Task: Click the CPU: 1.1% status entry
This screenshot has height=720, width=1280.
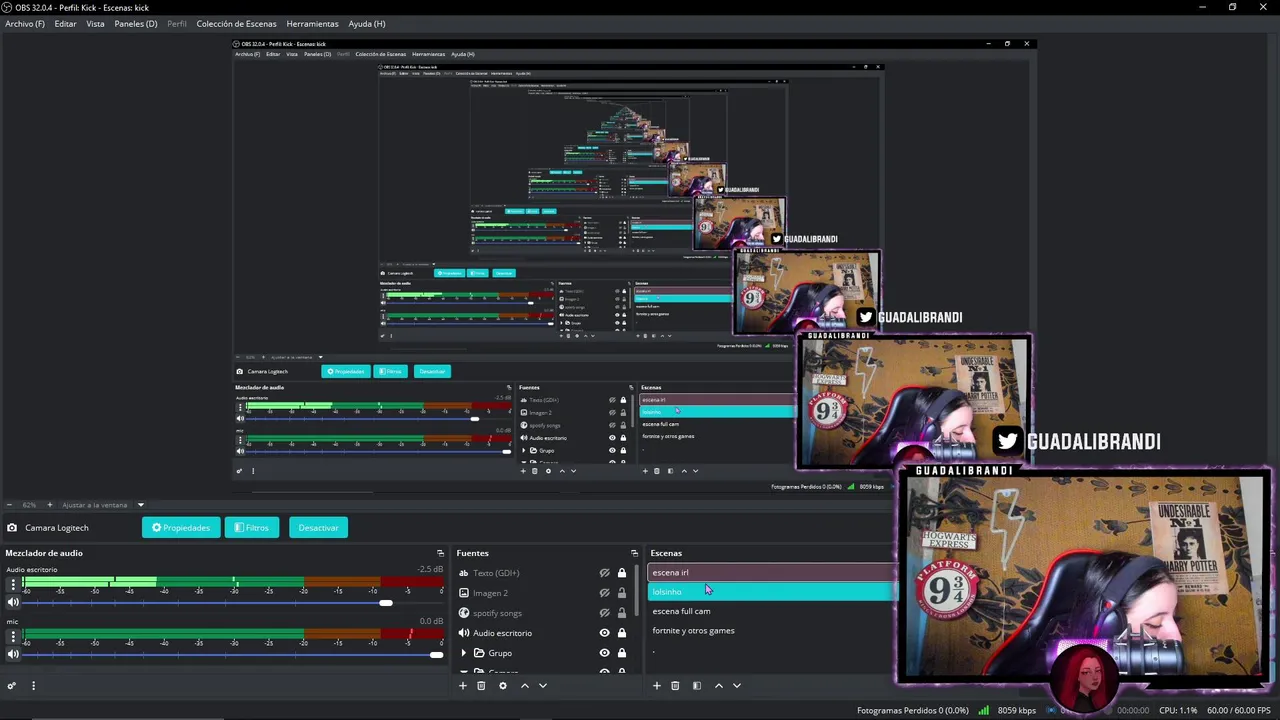Action: (x=1178, y=710)
